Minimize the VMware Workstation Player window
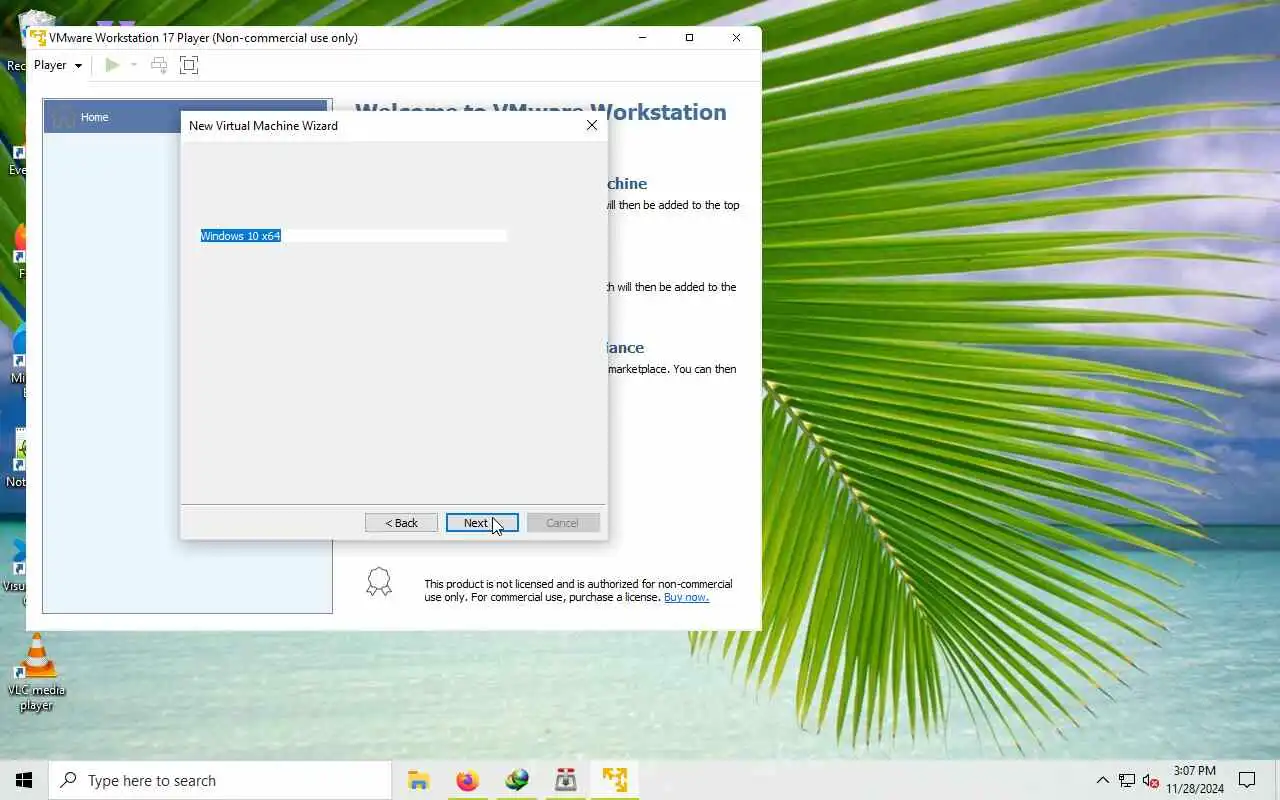This screenshot has height=800, width=1280. (x=641, y=38)
